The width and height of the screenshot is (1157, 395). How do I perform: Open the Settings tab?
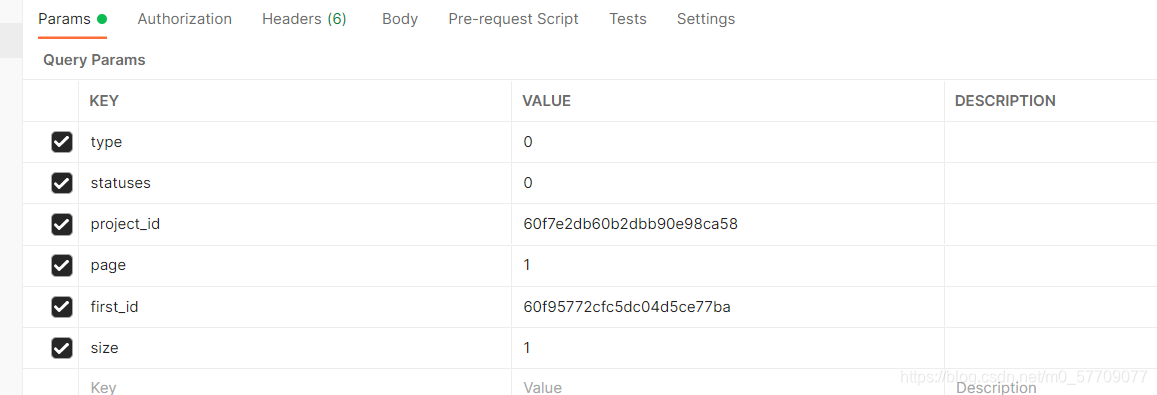pyautogui.click(x=706, y=19)
